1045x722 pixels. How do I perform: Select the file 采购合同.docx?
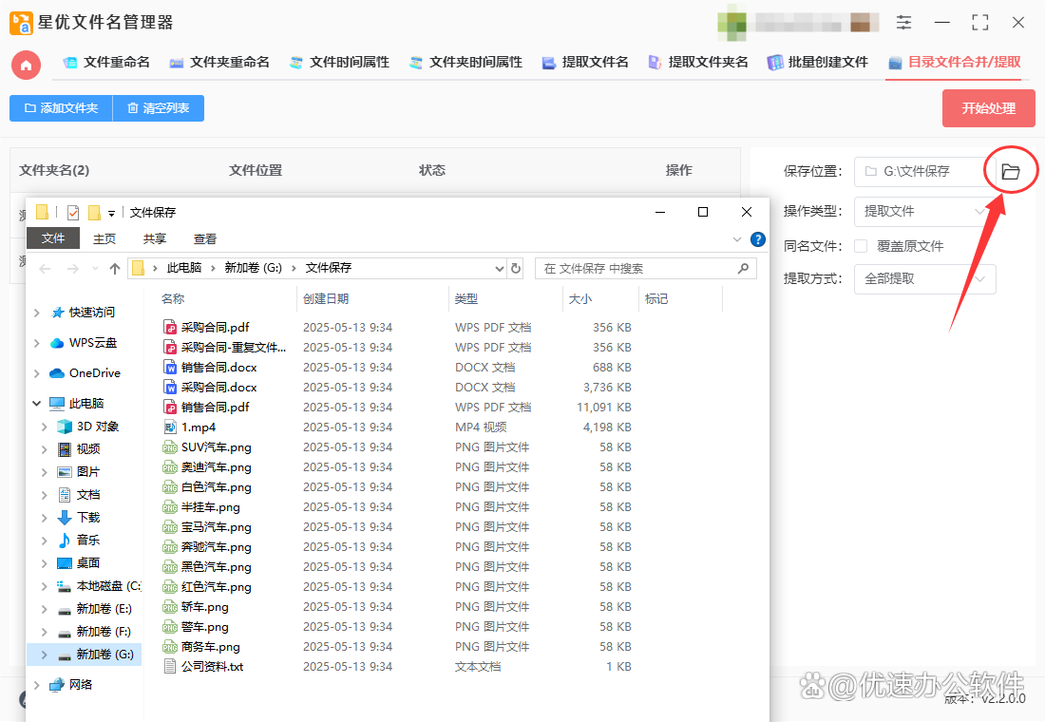click(x=219, y=387)
